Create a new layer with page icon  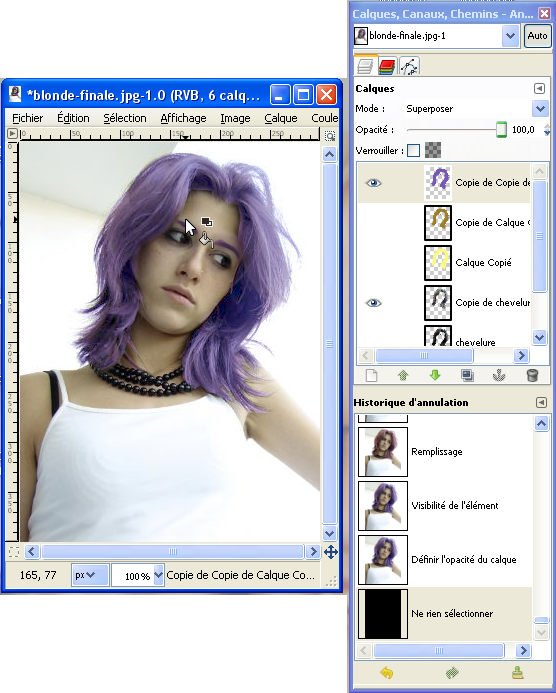coord(372,376)
